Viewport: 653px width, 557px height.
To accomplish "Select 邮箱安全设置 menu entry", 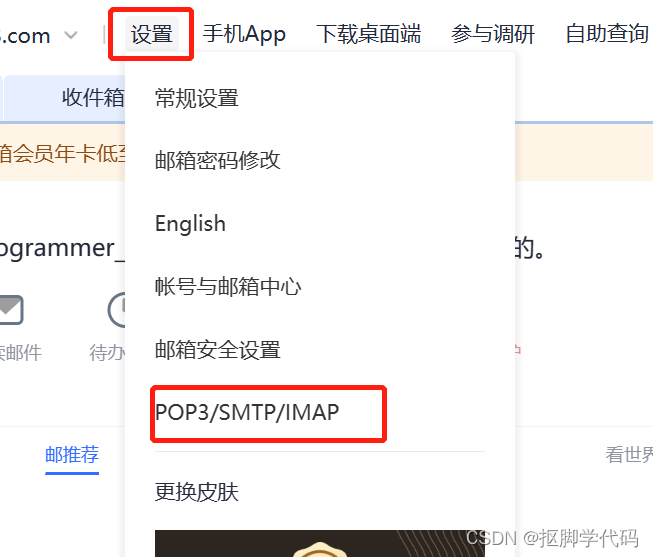I will (217, 350).
